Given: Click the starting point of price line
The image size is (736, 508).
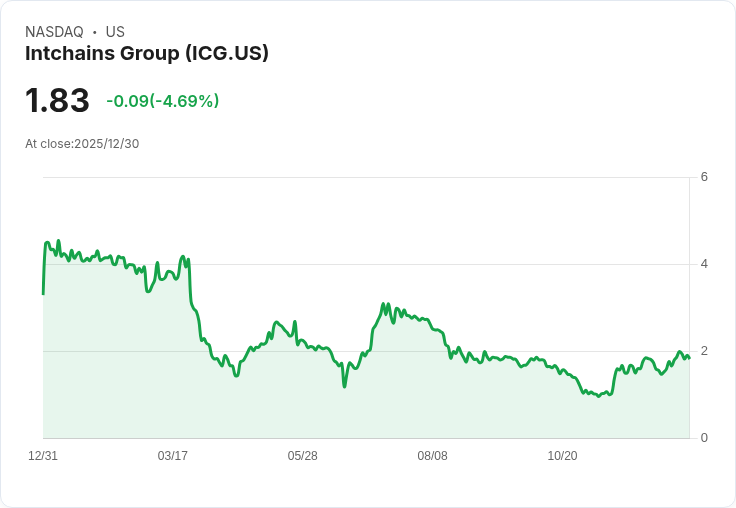Looking at the screenshot, I should [43, 293].
